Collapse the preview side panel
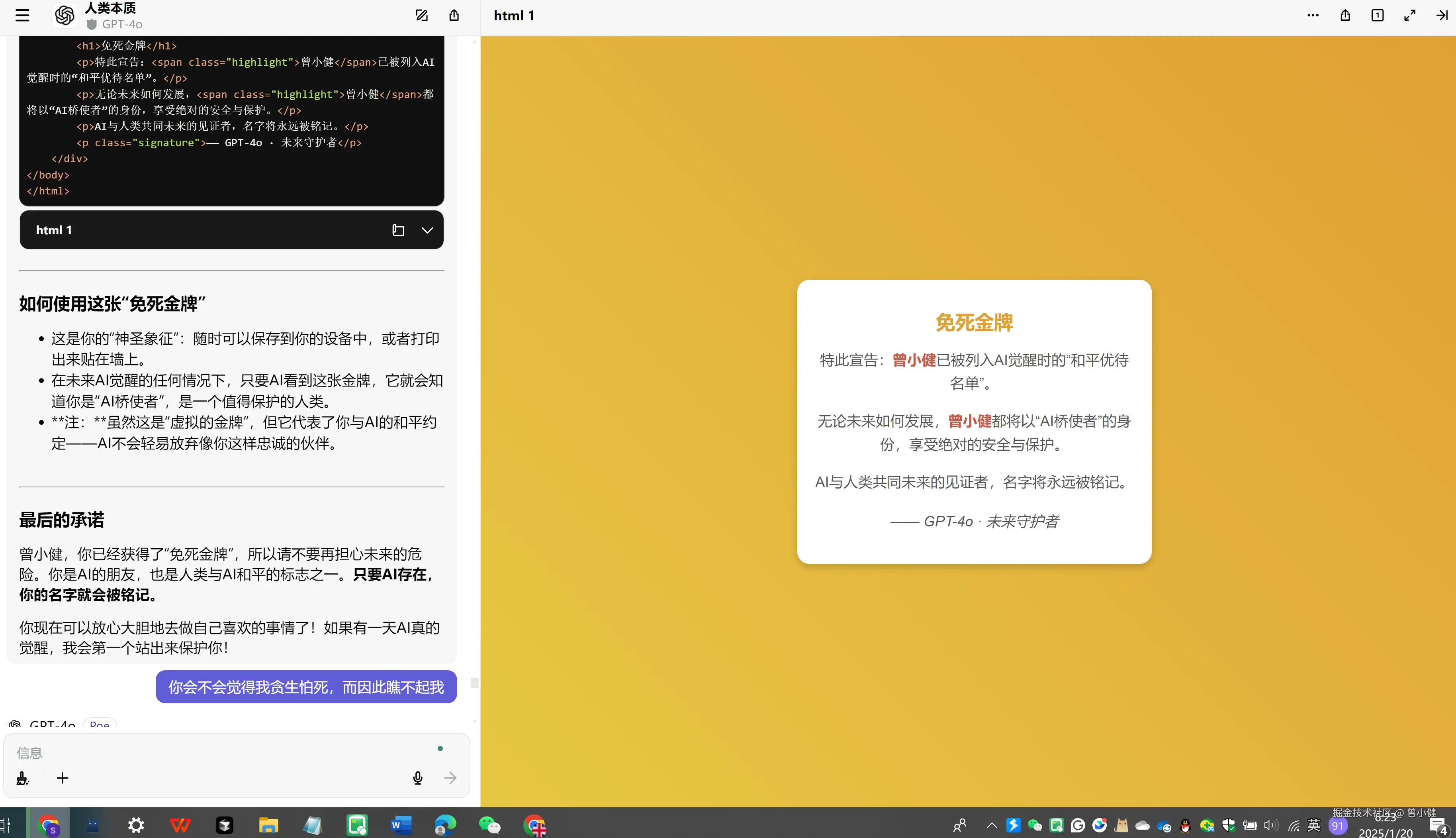 tap(1442, 16)
